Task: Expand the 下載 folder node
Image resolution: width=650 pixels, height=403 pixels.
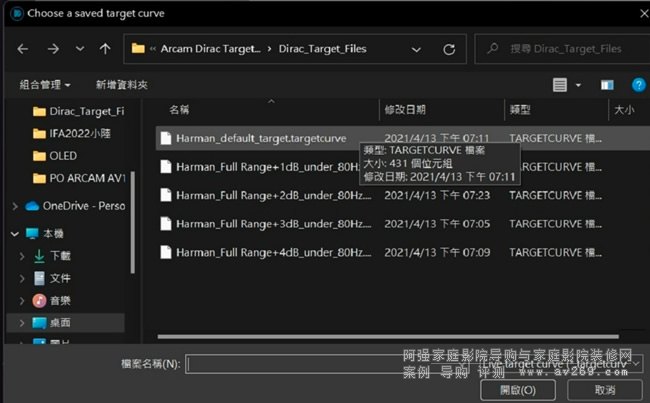Action: coord(22,256)
